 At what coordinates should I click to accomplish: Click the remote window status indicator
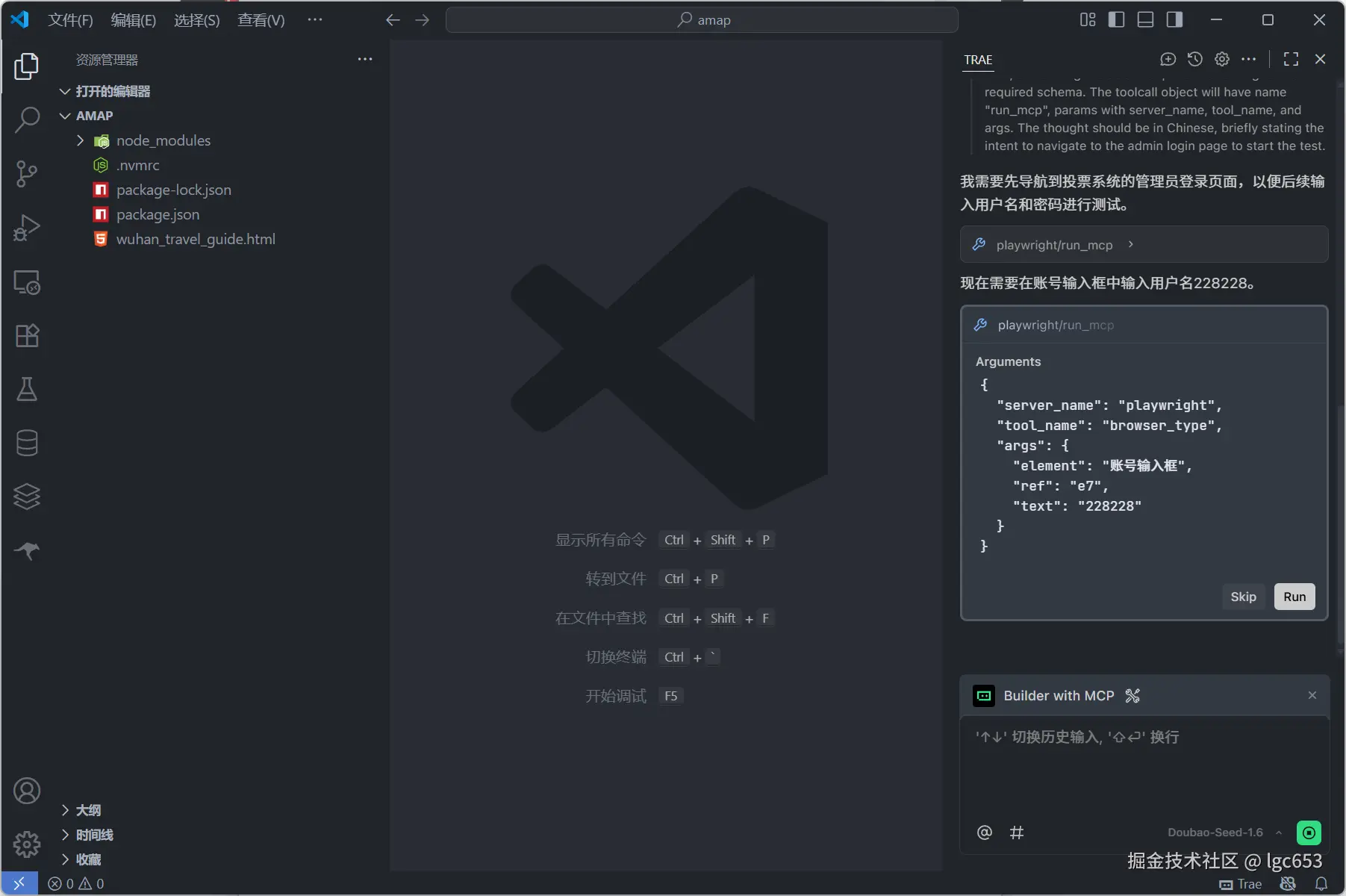pos(19,883)
